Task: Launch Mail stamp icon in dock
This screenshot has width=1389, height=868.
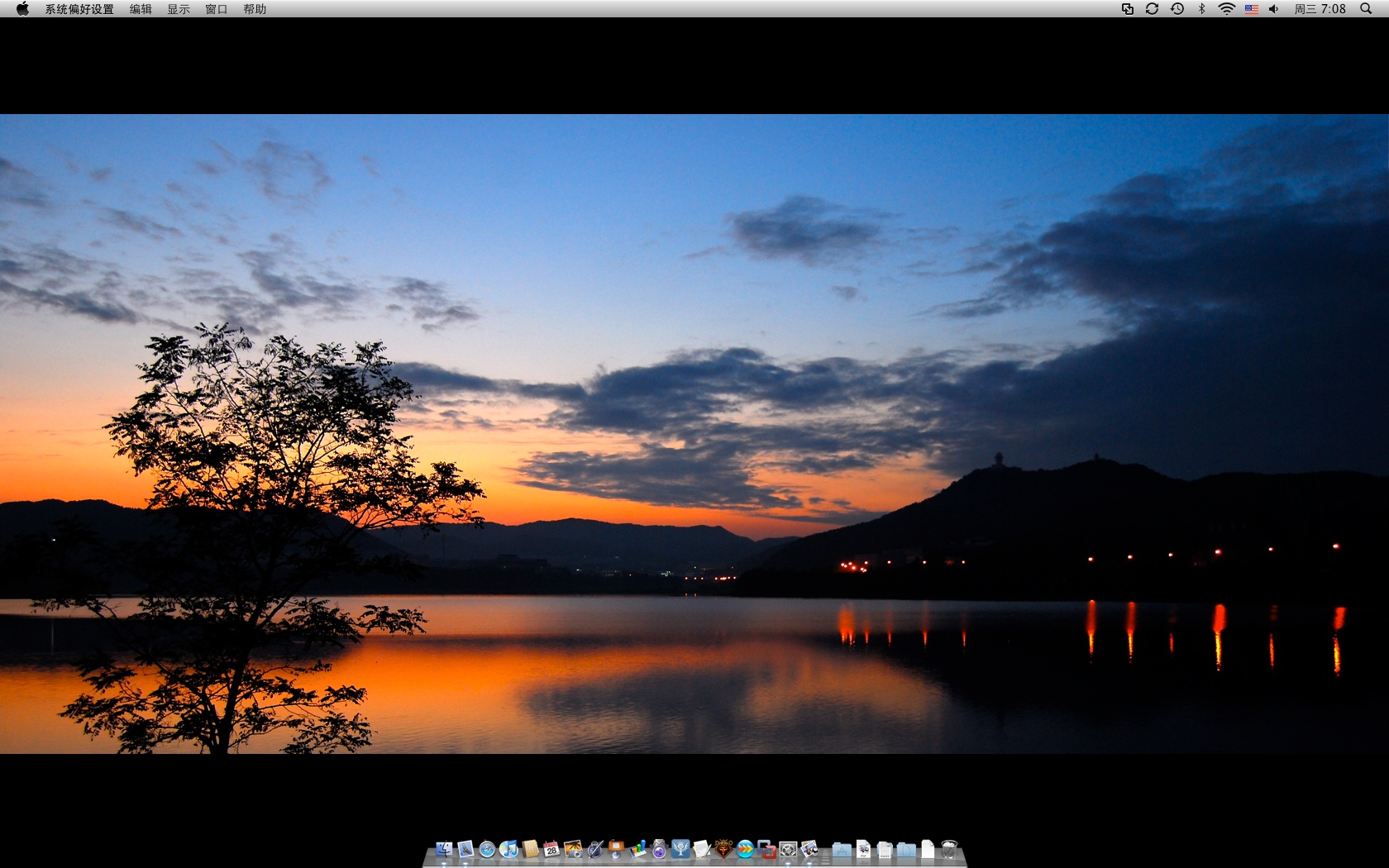Action: [x=465, y=849]
